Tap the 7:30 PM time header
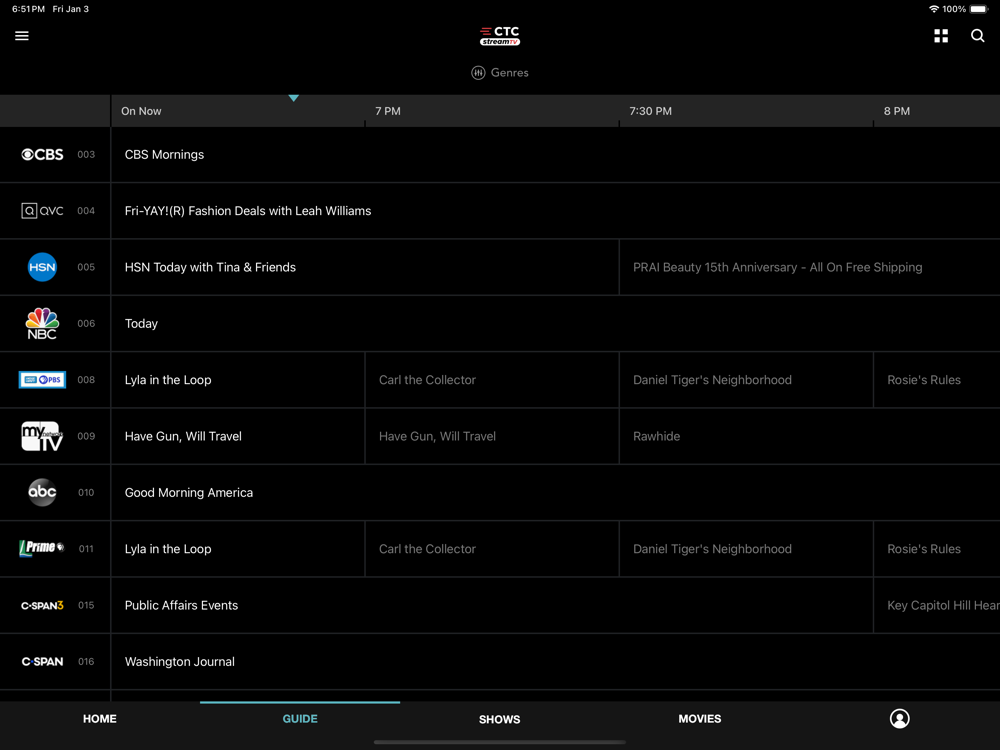Viewport: 1000px width, 750px height. (651, 111)
